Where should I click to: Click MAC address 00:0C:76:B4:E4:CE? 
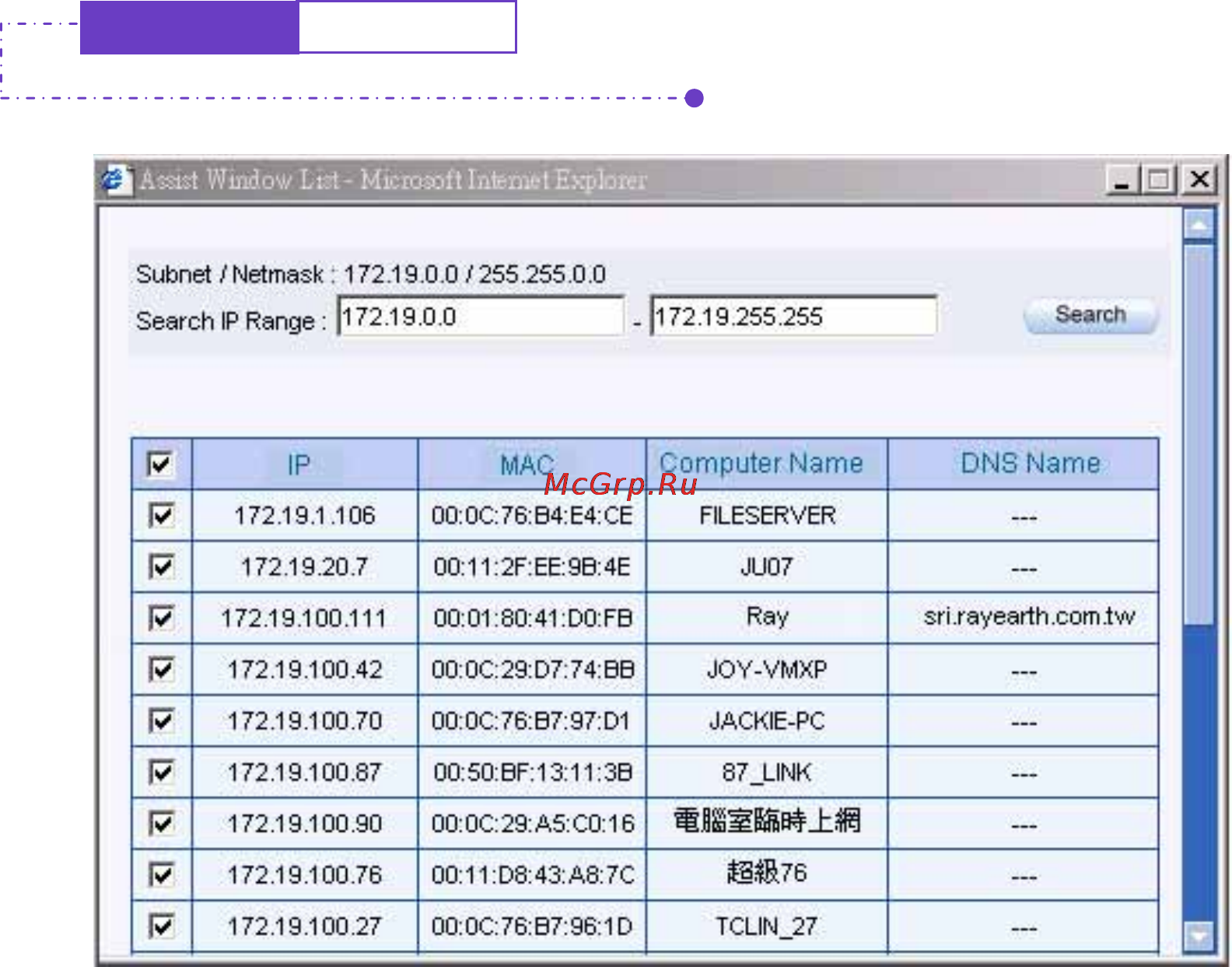point(533,516)
